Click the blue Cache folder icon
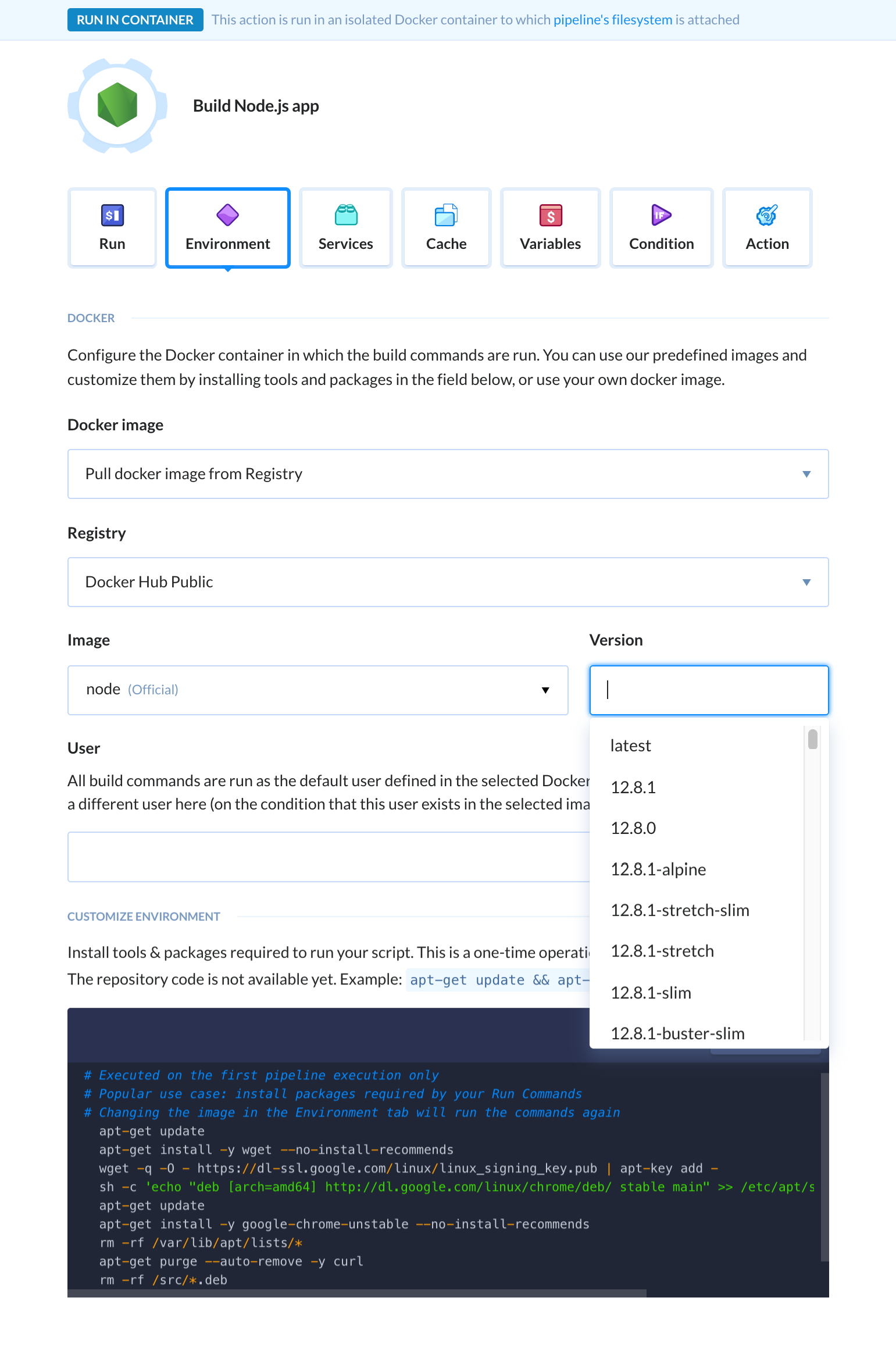Screen dimensions: 896x1348 pyautogui.click(x=446, y=215)
